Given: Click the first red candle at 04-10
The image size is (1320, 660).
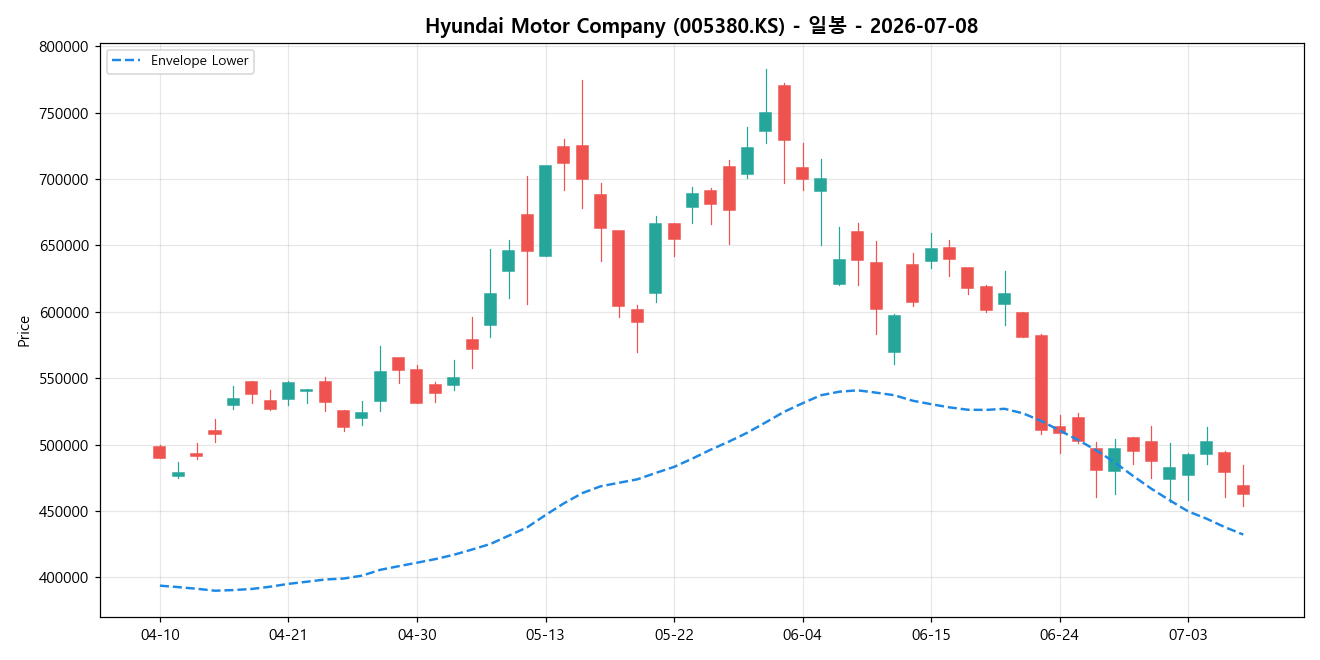Looking at the screenshot, I should (x=159, y=452).
